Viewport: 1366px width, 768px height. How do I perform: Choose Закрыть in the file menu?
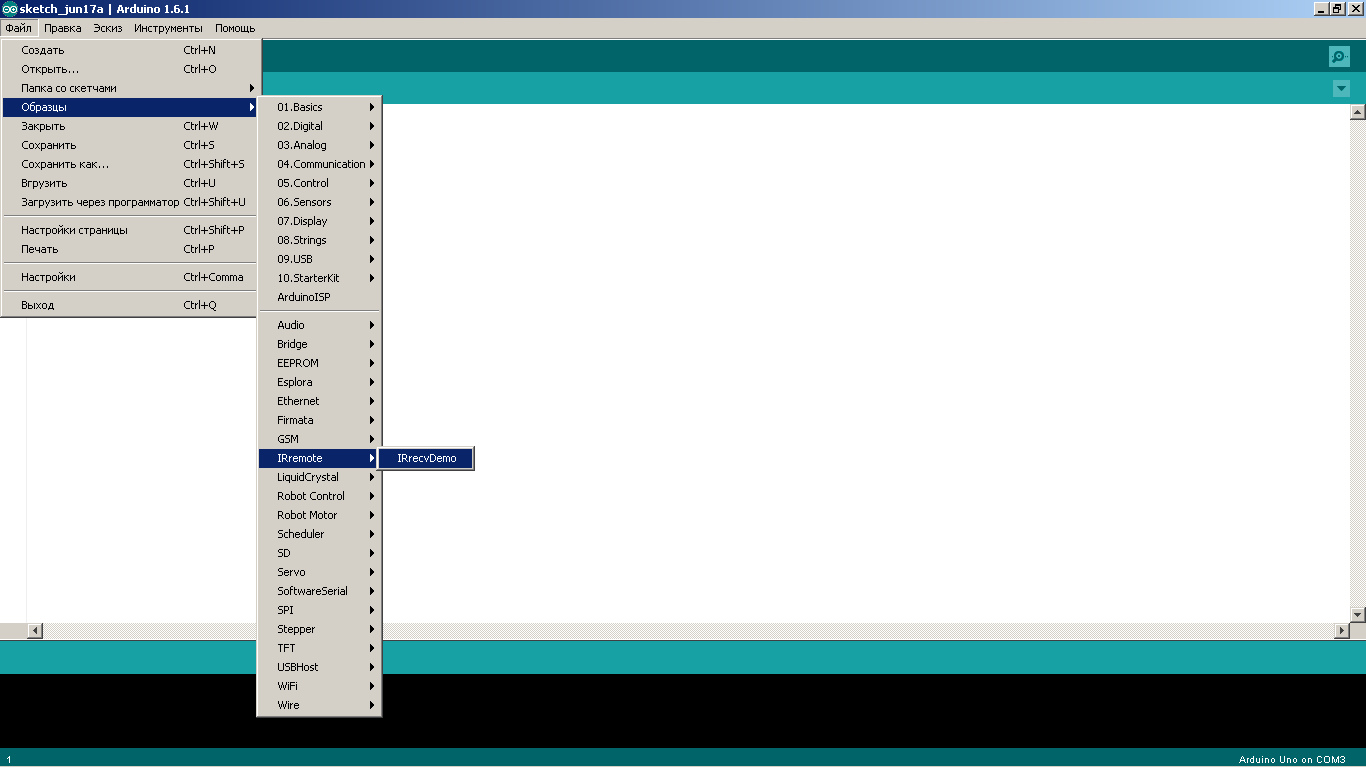click(x=130, y=126)
